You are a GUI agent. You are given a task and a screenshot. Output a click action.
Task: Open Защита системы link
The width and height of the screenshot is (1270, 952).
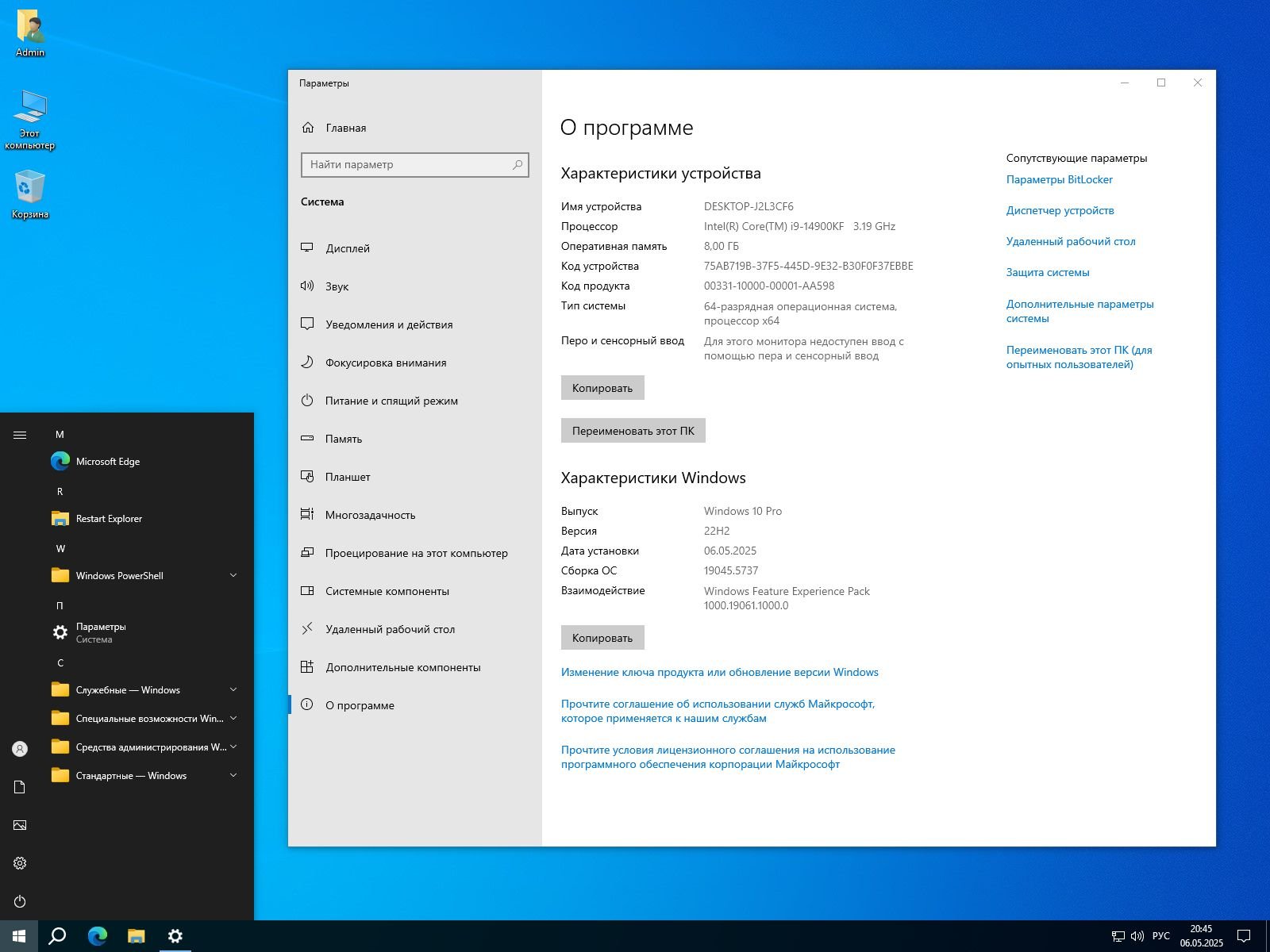1048,272
